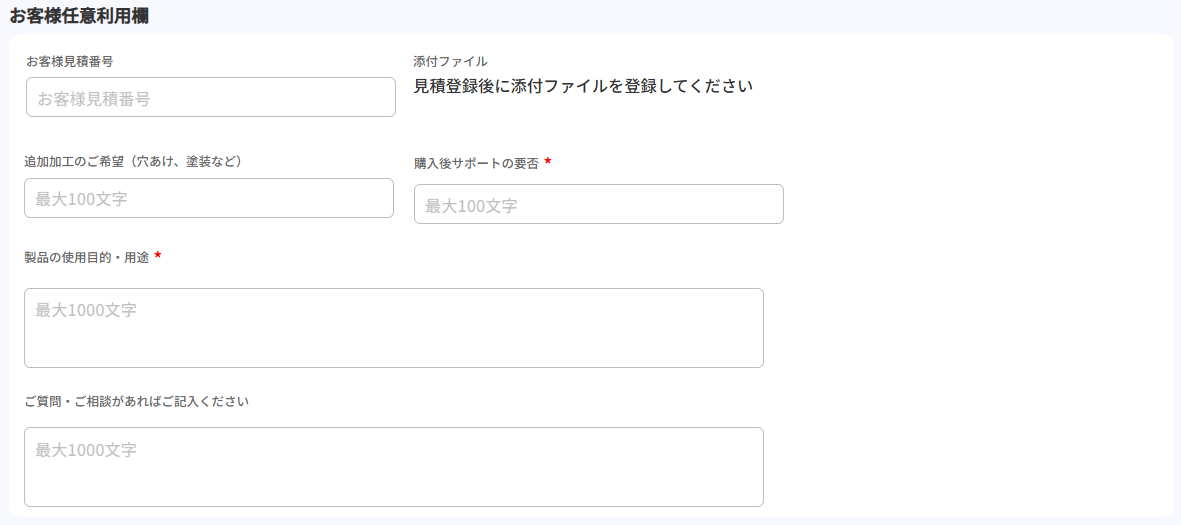Click the お客様任意利用欄 section heading
This screenshot has width=1181, height=525.
[x=80, y=16]
